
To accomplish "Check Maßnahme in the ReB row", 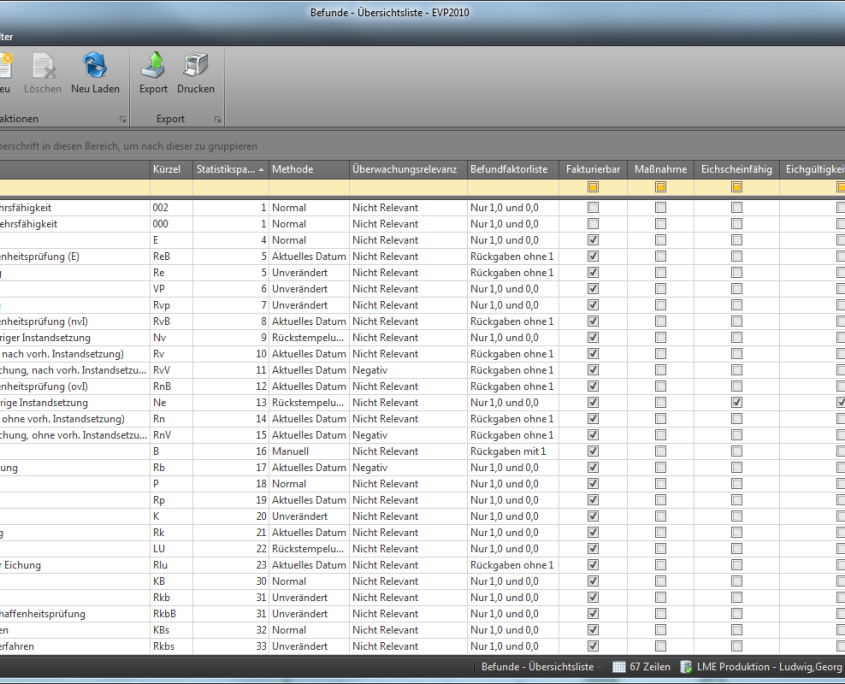I will pos(660,256).
